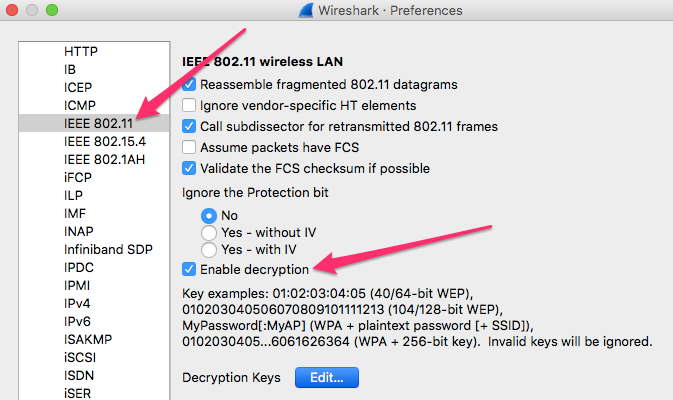Toggle Reassemble fragmented 802.11 datagrams checkbox
This screenshot has width=673, height=400.
point(190,86)
